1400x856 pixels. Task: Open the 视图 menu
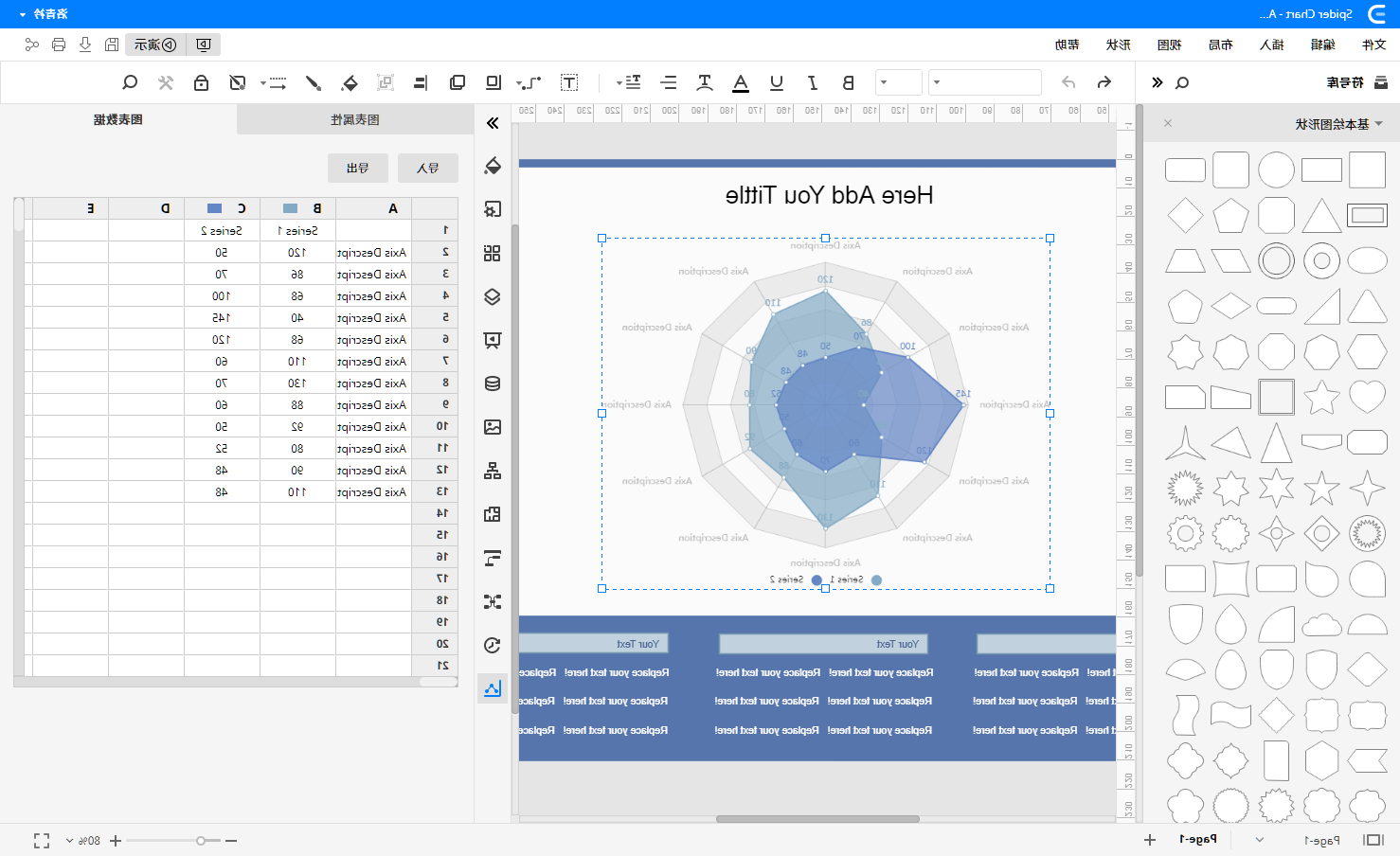[1169, 45]
